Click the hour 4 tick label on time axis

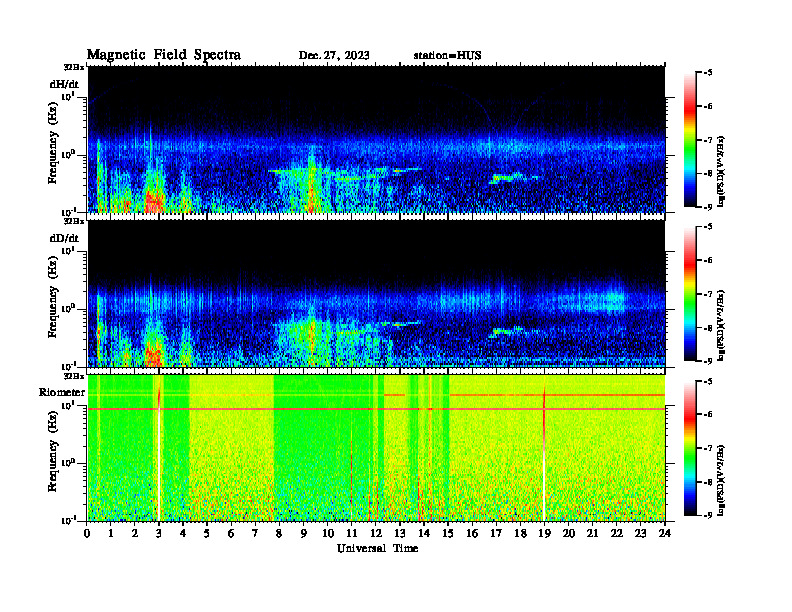(183, 533)
